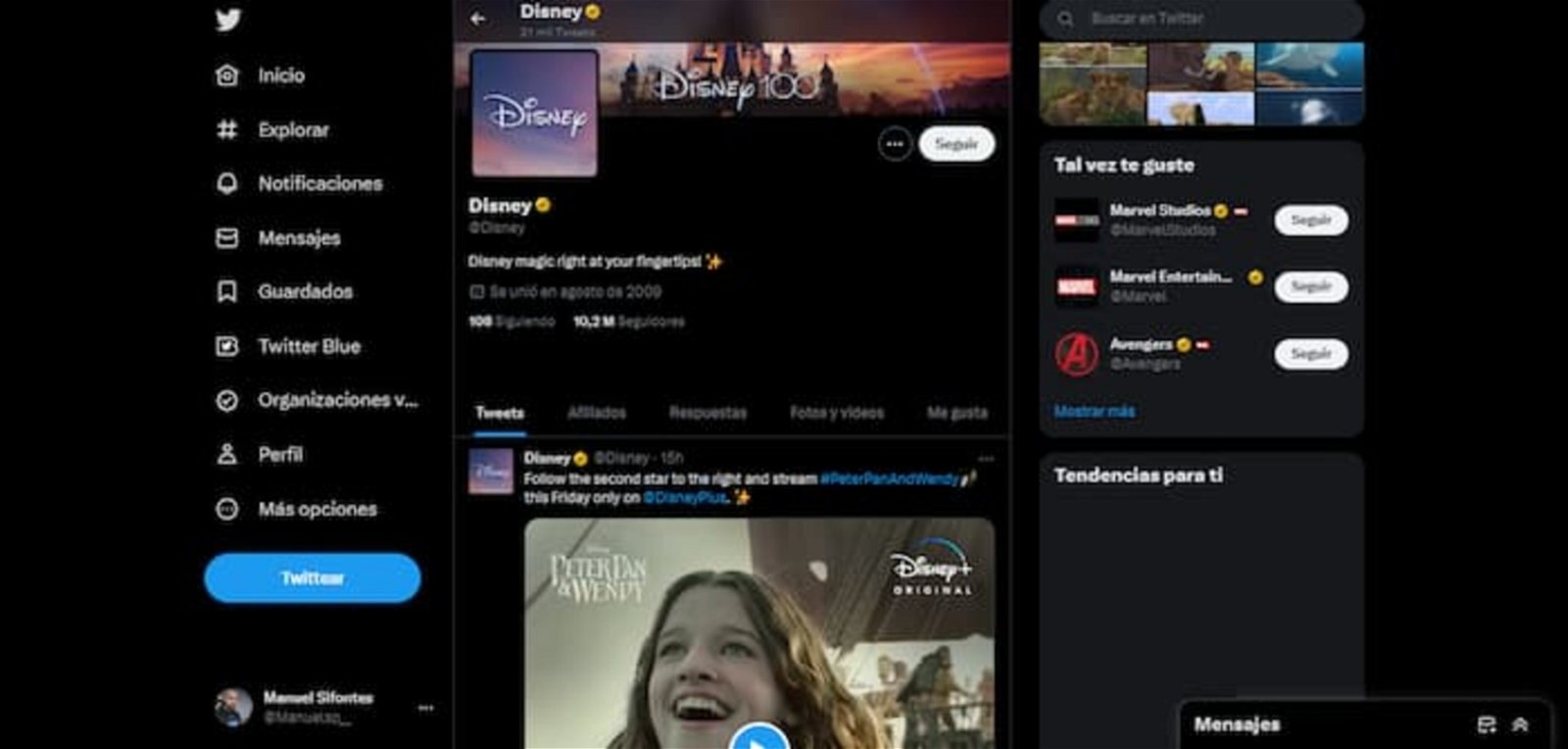Click the Twitter bird logo

click(227, 19)
